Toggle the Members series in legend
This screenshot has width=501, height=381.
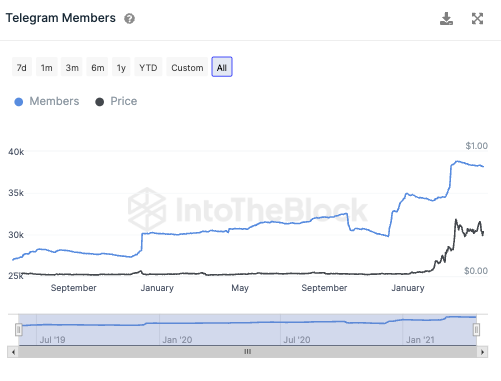coord(47,101)
